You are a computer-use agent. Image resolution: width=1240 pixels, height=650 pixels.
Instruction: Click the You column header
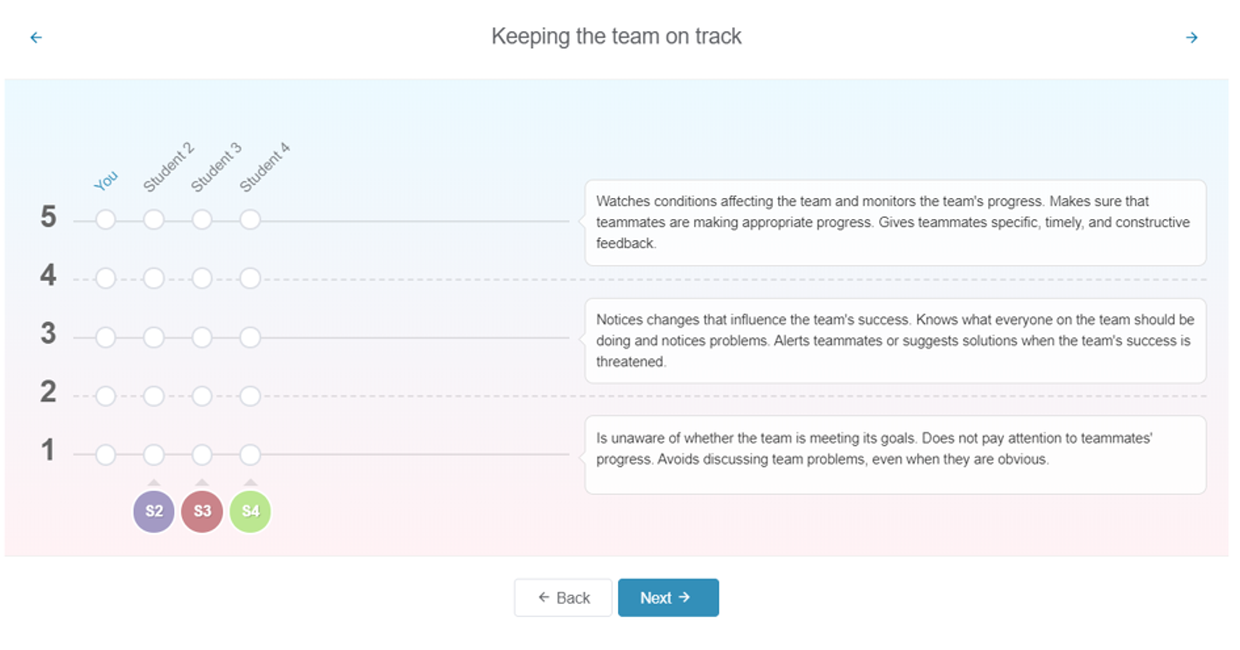[x=106, y=181]
